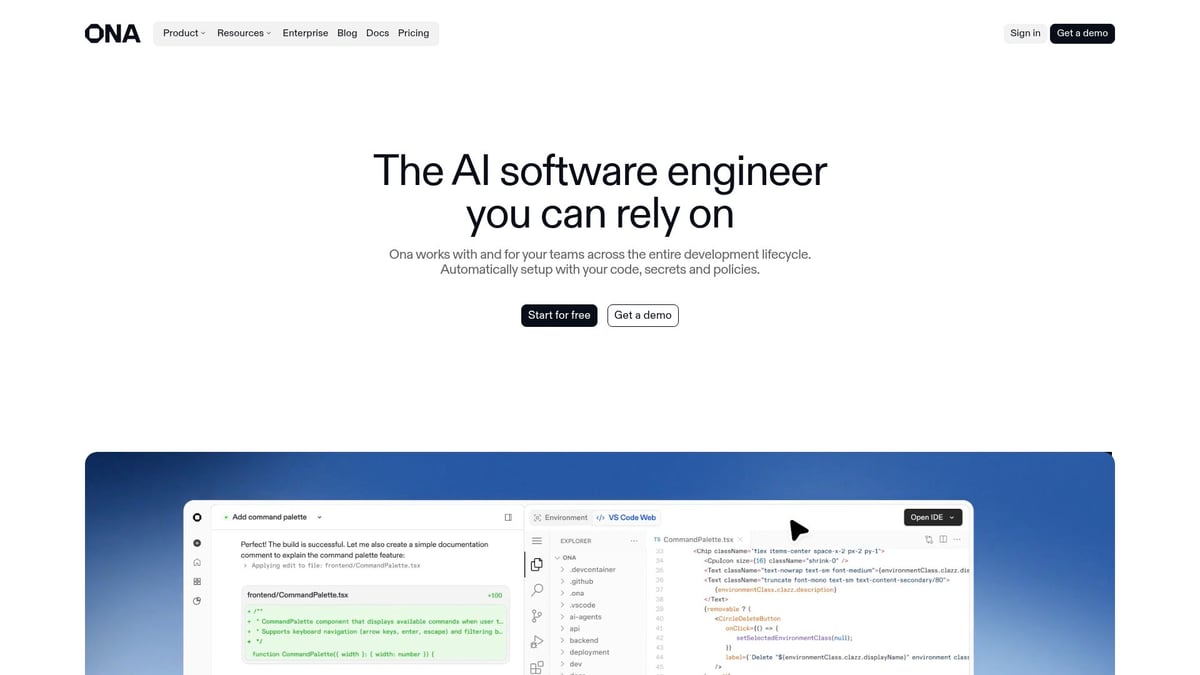Expand the deployment folder
1200x675 pixels.
pos(586,652)
